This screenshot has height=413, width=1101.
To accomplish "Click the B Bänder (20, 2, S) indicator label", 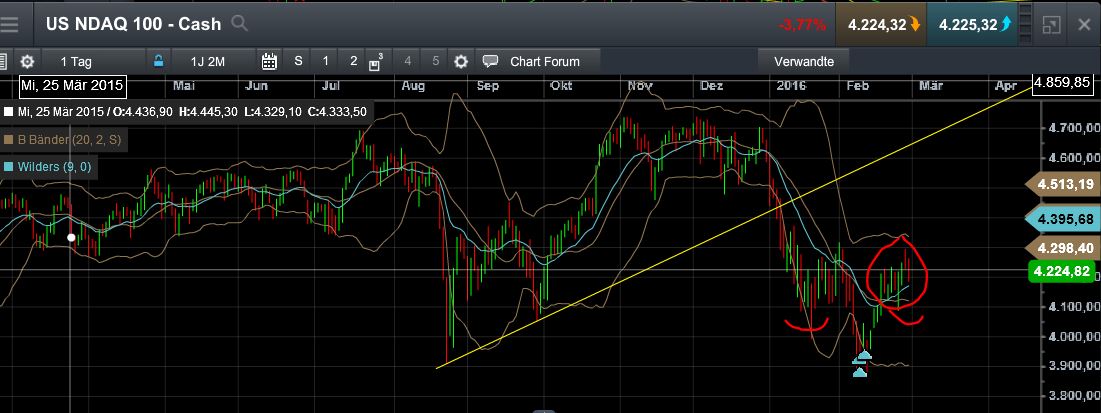I will pos(69,140).
